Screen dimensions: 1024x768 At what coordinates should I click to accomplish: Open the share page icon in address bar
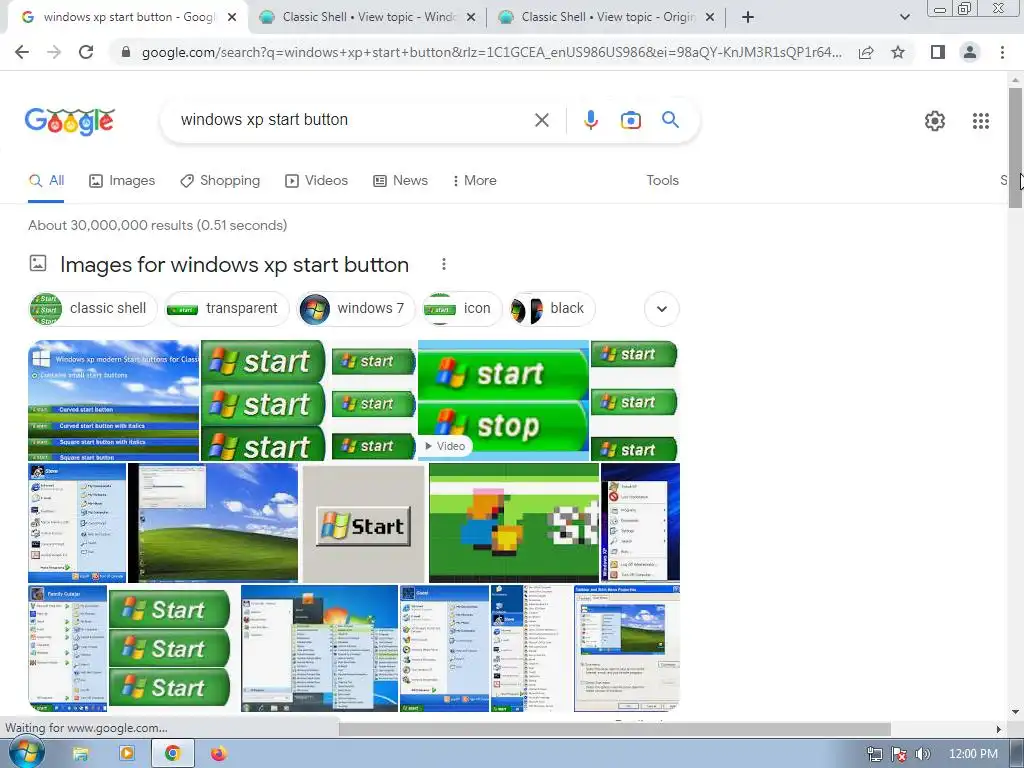[866, 52]
